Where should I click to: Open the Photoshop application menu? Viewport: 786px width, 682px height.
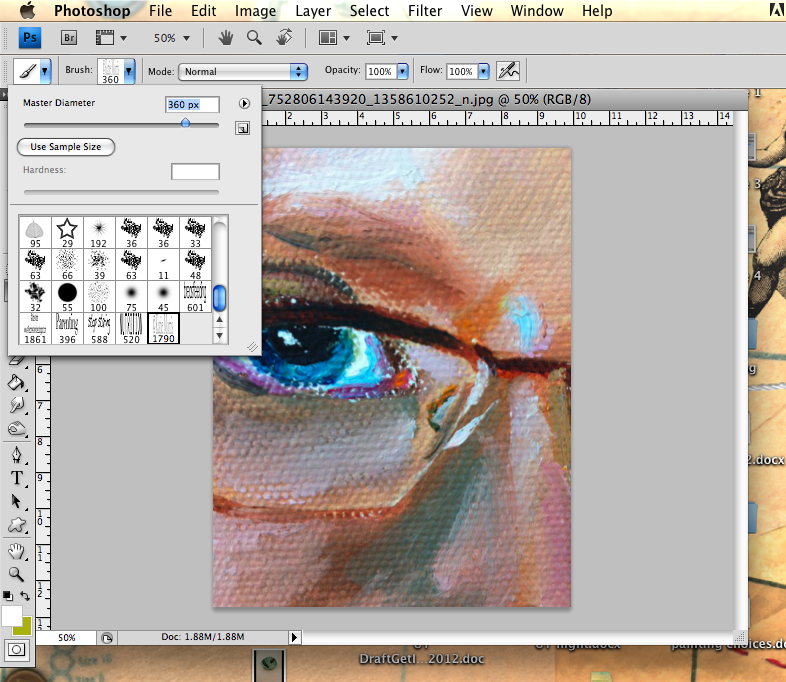(92, 11)
